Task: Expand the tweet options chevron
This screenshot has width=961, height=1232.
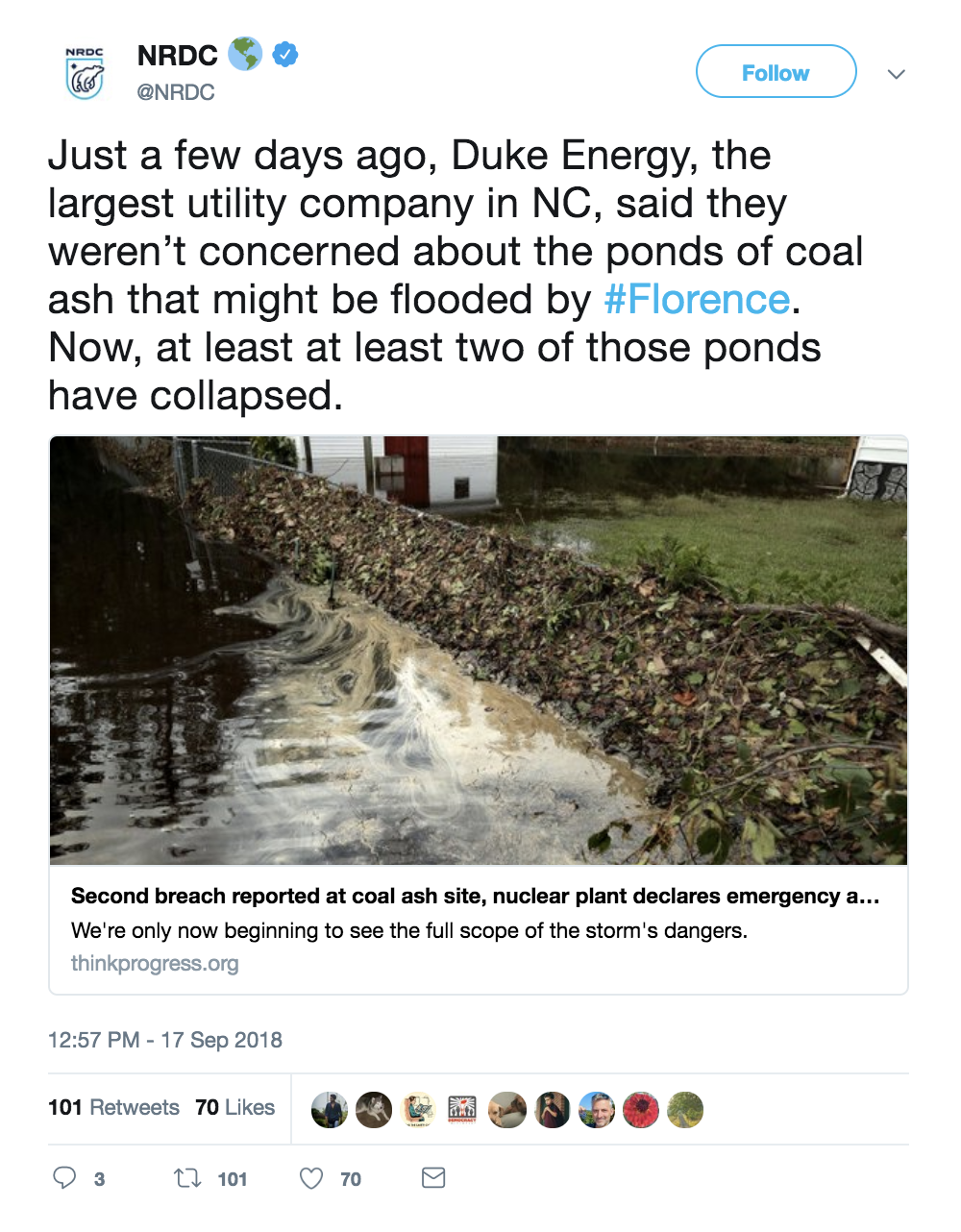Action: click(x=896, y=74)
